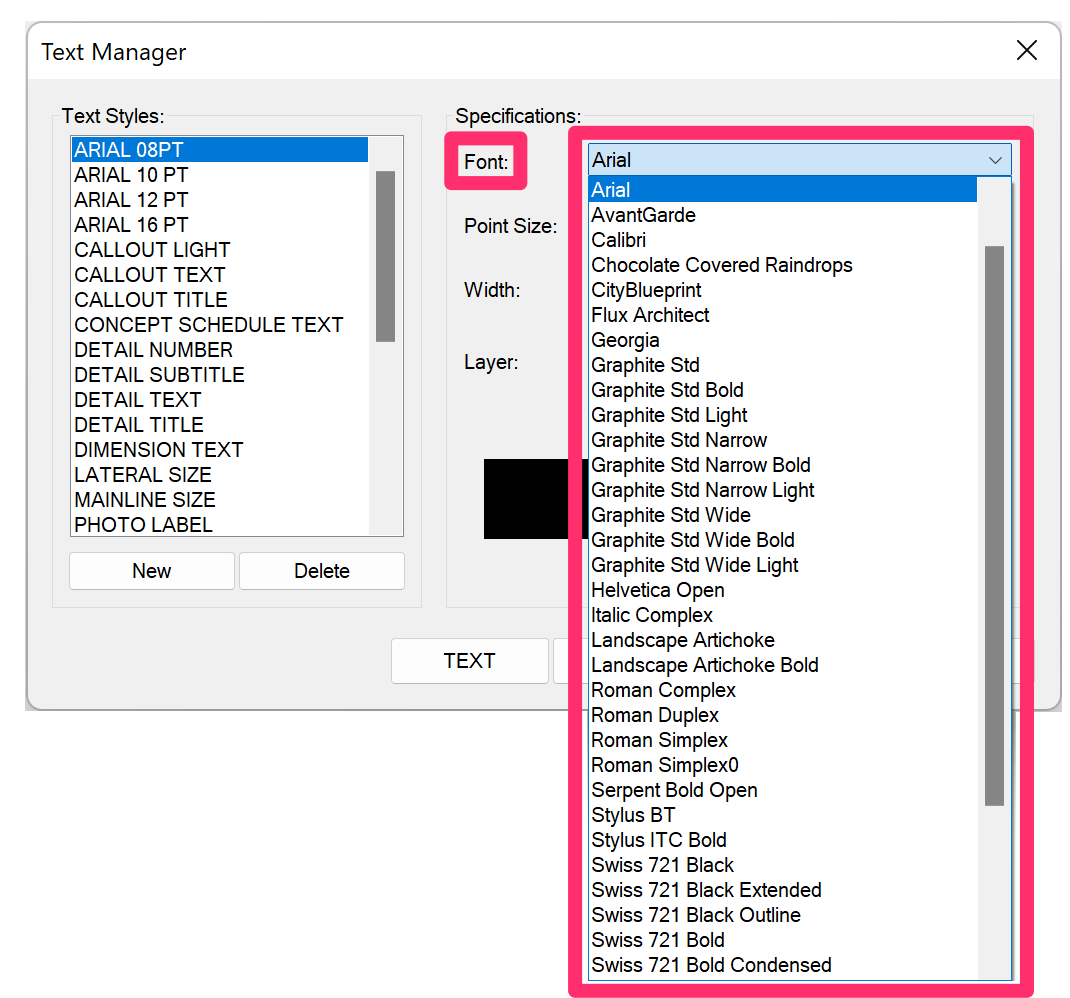Select Swiss 721 Black Extended
Screen dimensions: 1070x998
(783, 890)
